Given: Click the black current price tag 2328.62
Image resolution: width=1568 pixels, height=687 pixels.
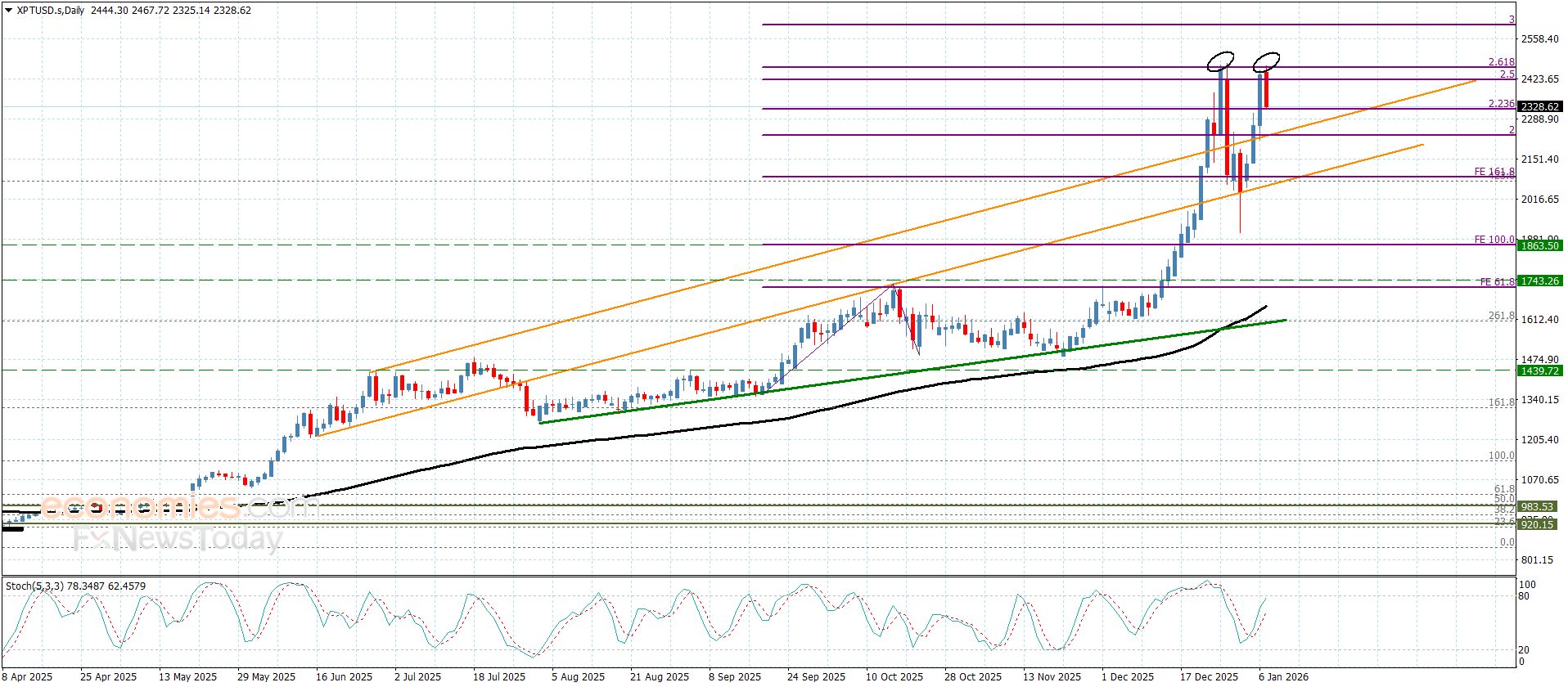Looking at the screenshot, I should (1539, 107).
